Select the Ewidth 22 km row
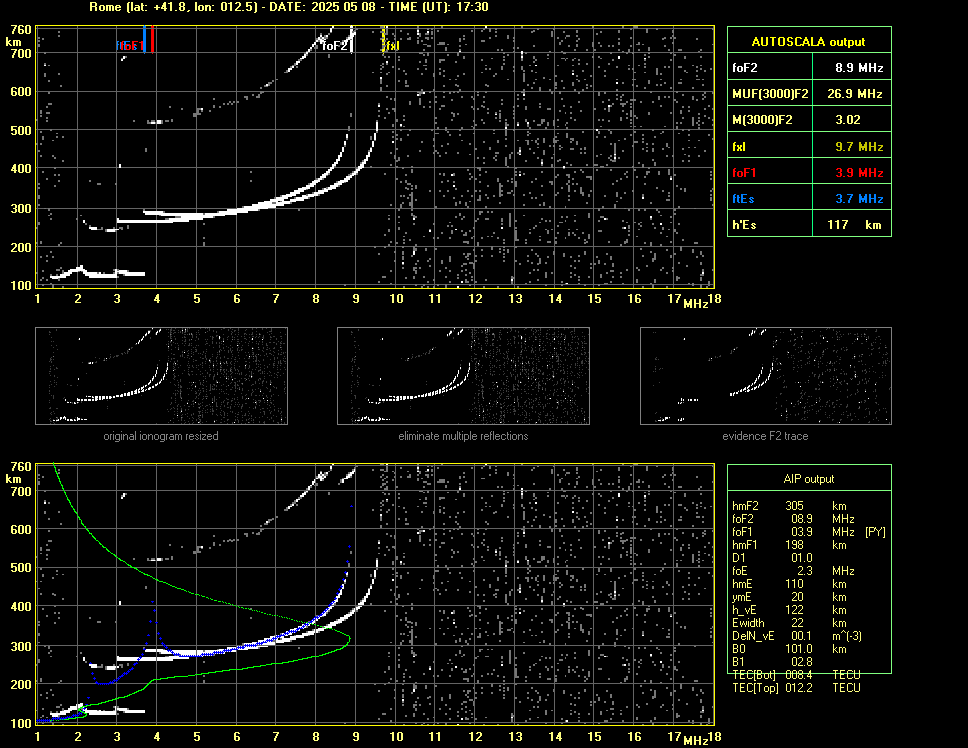 point(789,623)
